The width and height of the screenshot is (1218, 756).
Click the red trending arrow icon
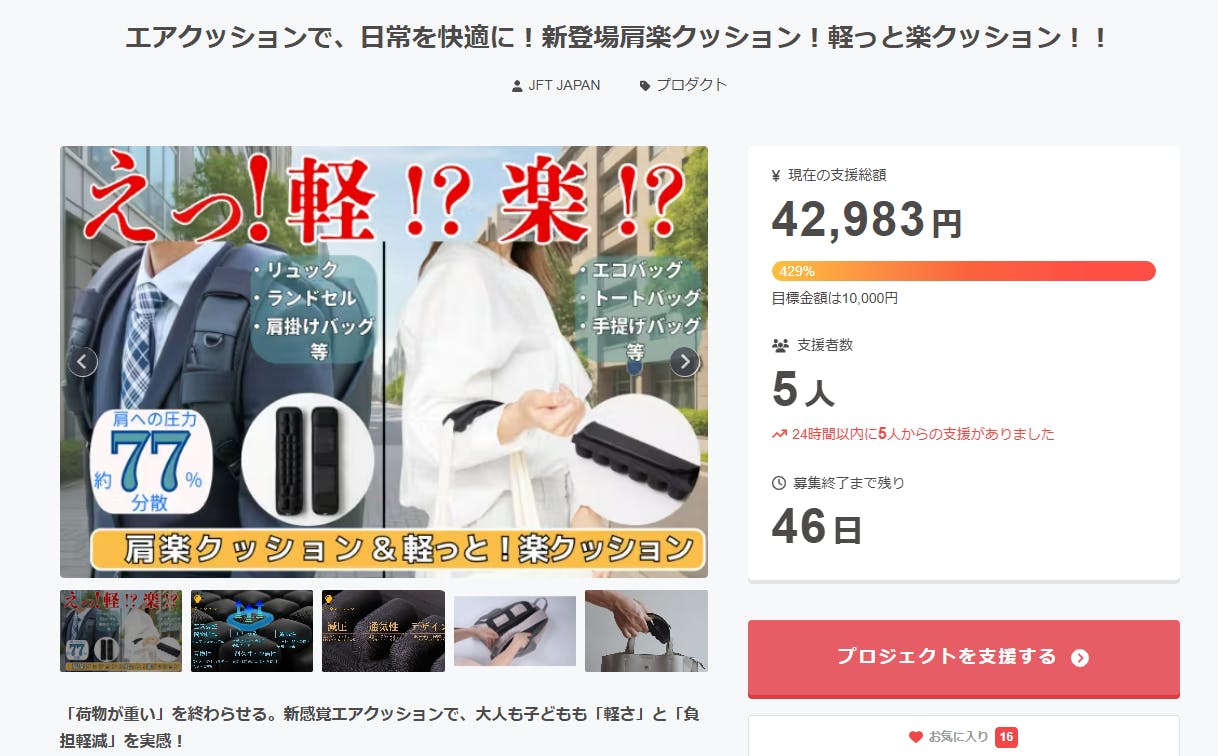779,434
